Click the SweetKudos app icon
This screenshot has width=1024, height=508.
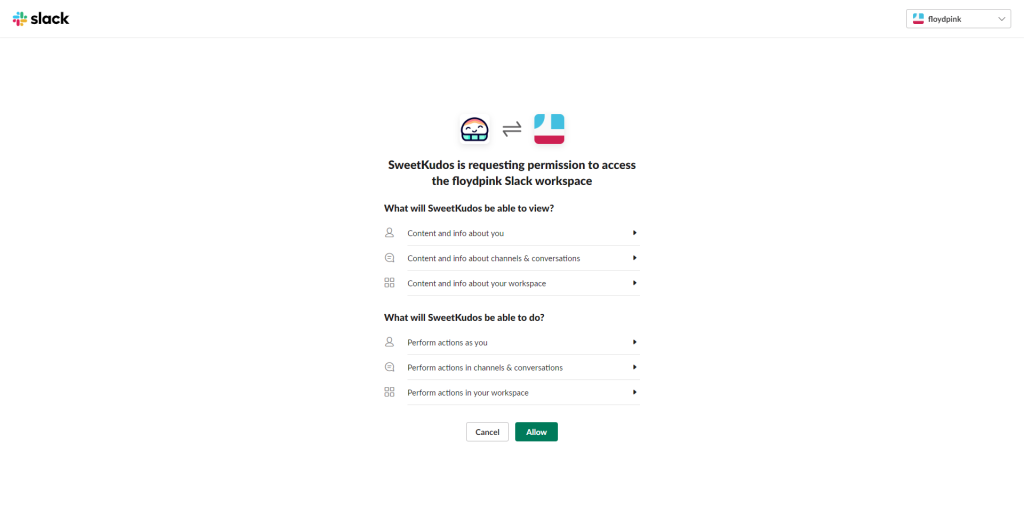(474, 129)
